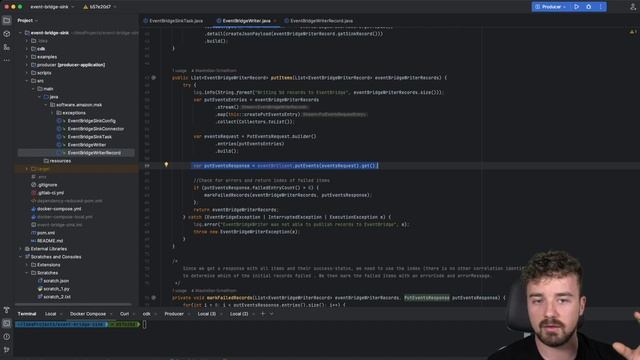Select the Local (3) terminal tab
Image resolution: width=640 pixels, height=360 pixels.
click(207, 314)
